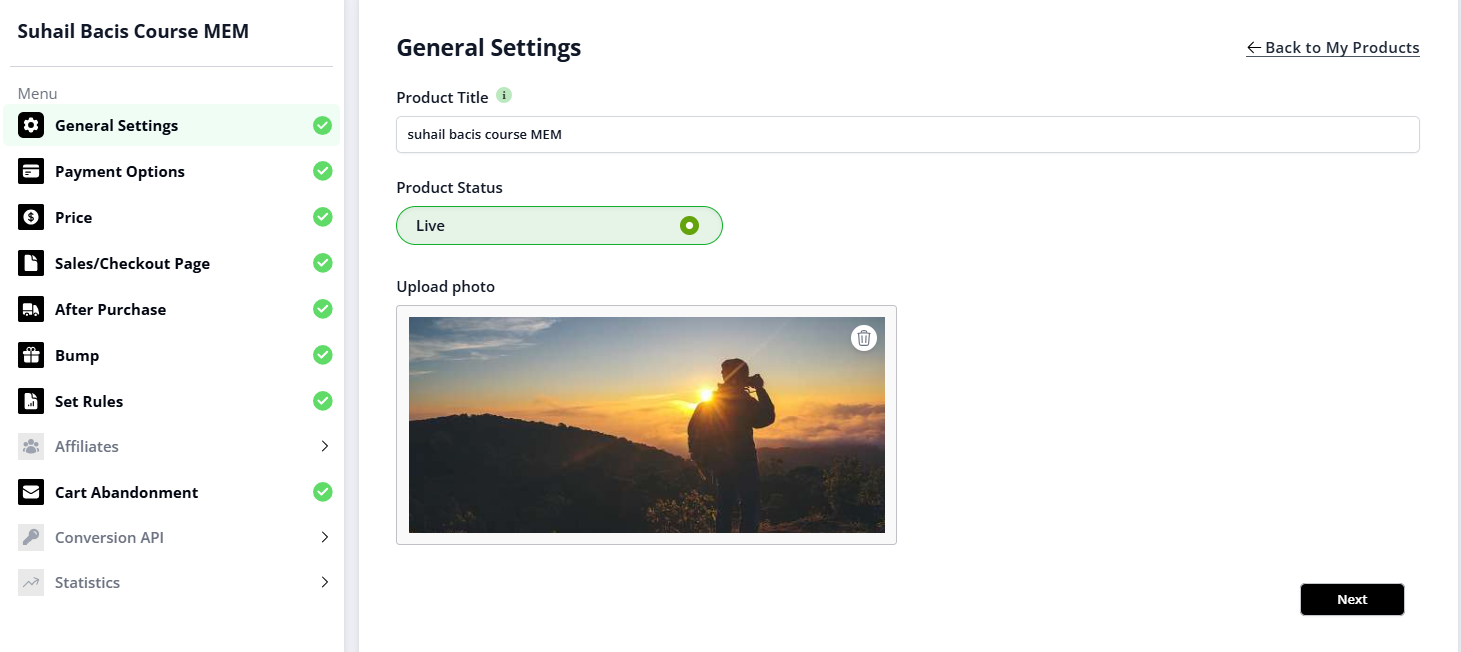Toggle the Live product status radio
The height and width of the screenshot is (652, 1461).
tap(689, 226)
